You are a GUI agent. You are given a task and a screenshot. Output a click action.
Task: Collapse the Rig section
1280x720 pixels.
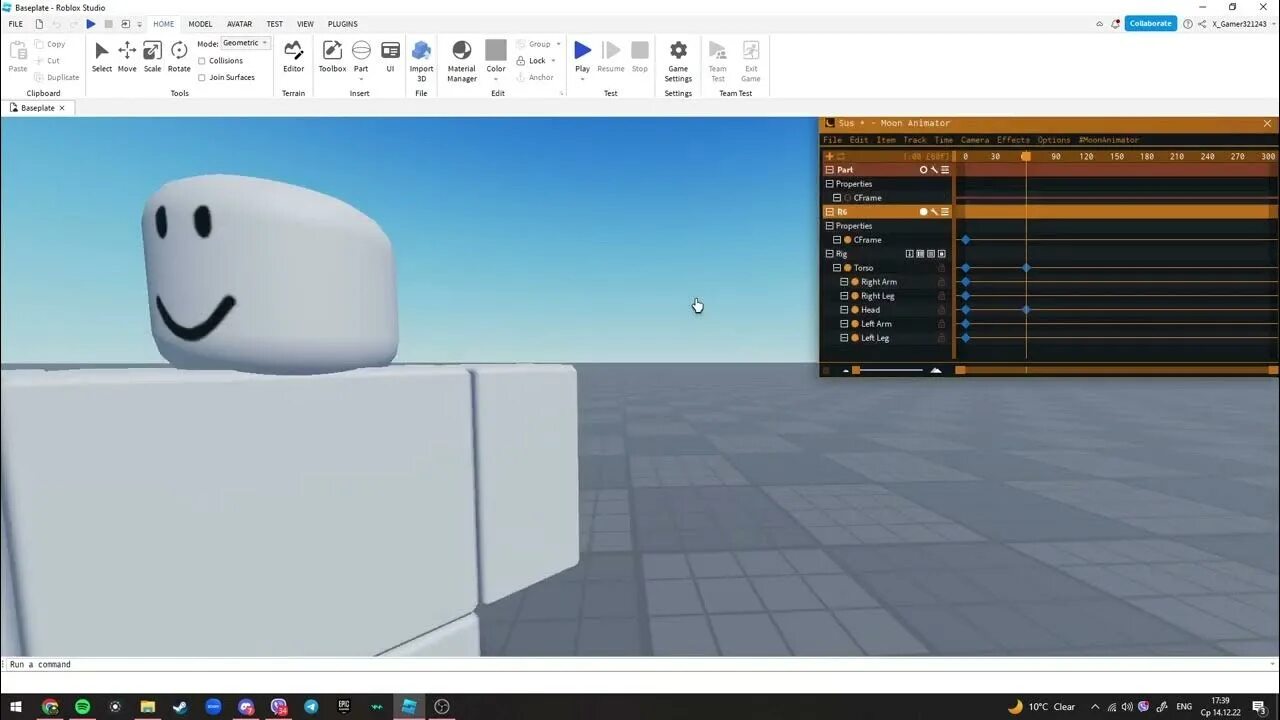829,254
